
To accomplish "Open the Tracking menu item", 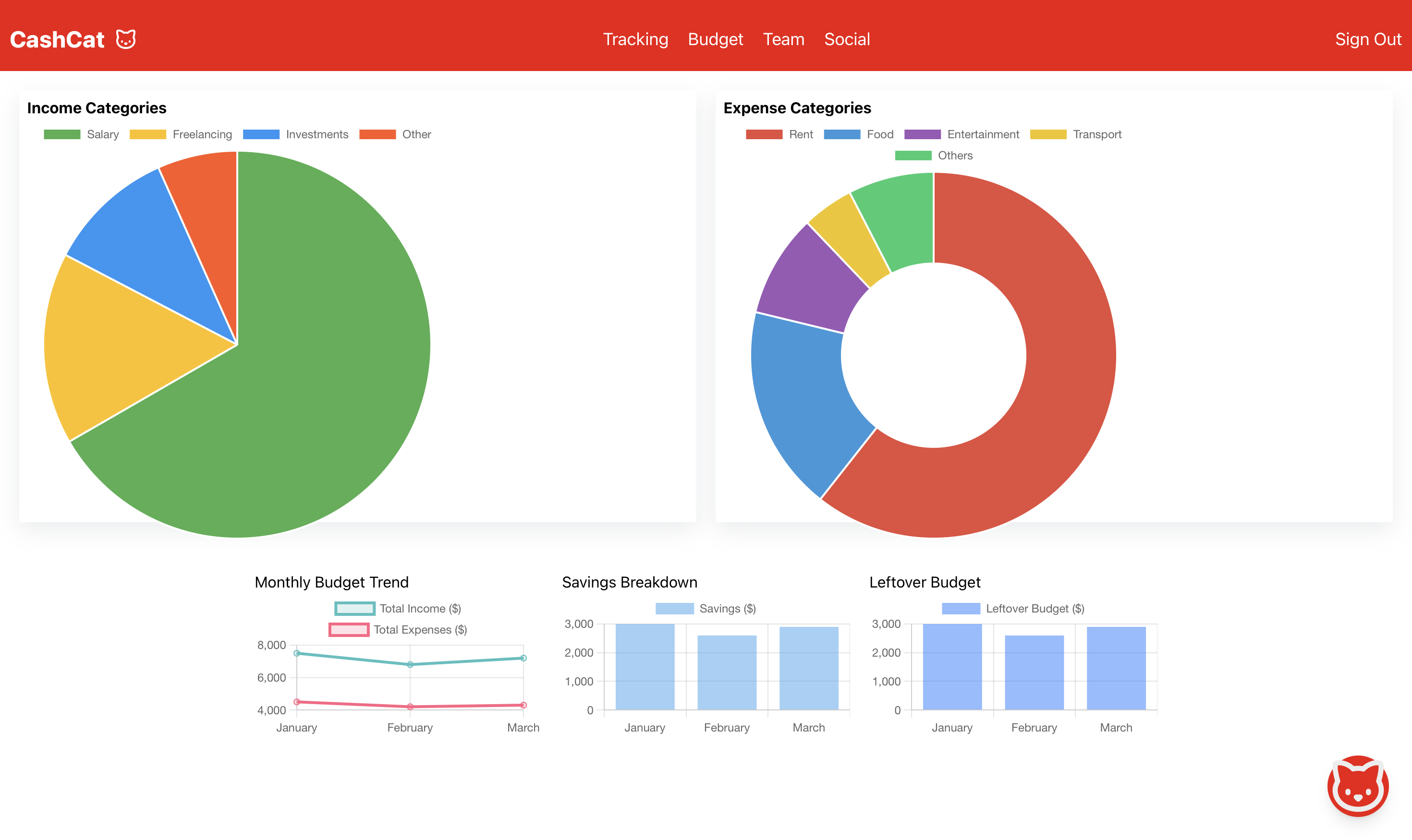I will click(x=635, y=39).
